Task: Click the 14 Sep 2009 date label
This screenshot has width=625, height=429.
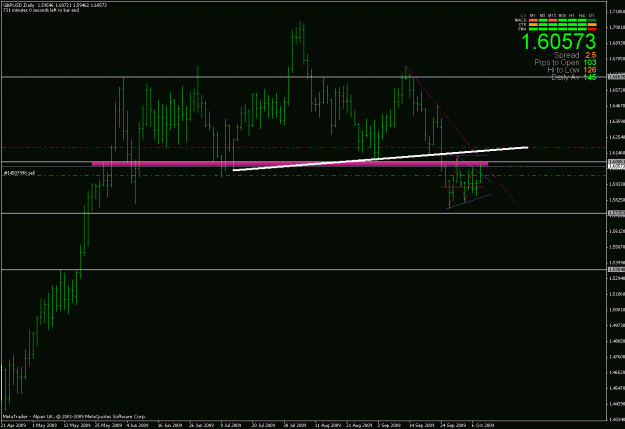Action: pyautogui.click(x=422, y=425)
